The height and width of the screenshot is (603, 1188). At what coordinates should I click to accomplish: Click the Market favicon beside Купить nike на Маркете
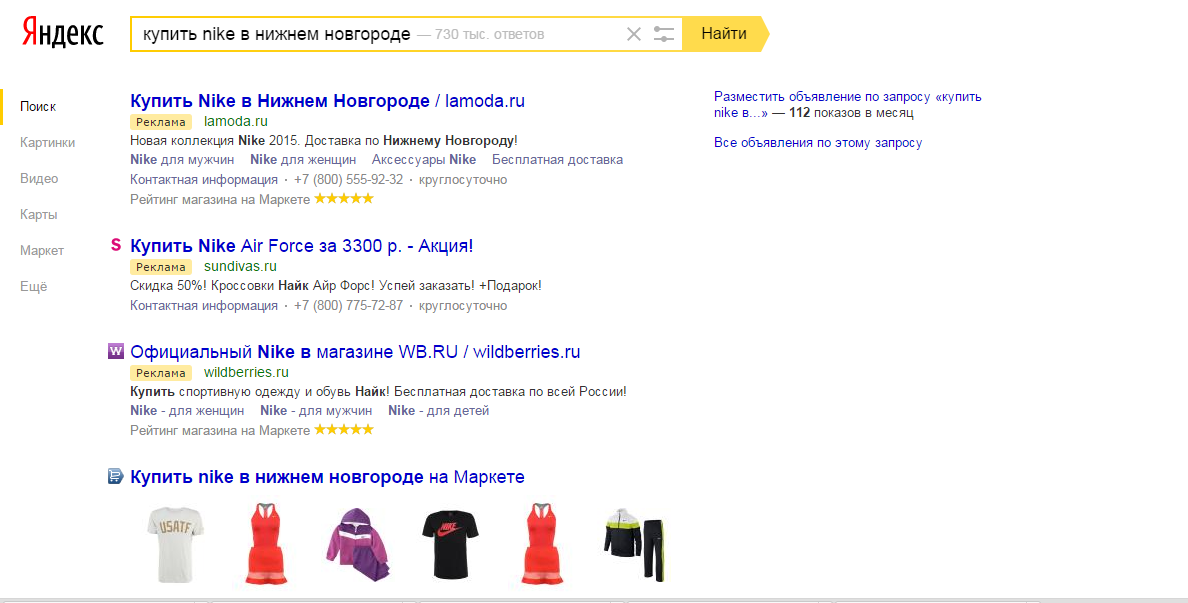116,476
